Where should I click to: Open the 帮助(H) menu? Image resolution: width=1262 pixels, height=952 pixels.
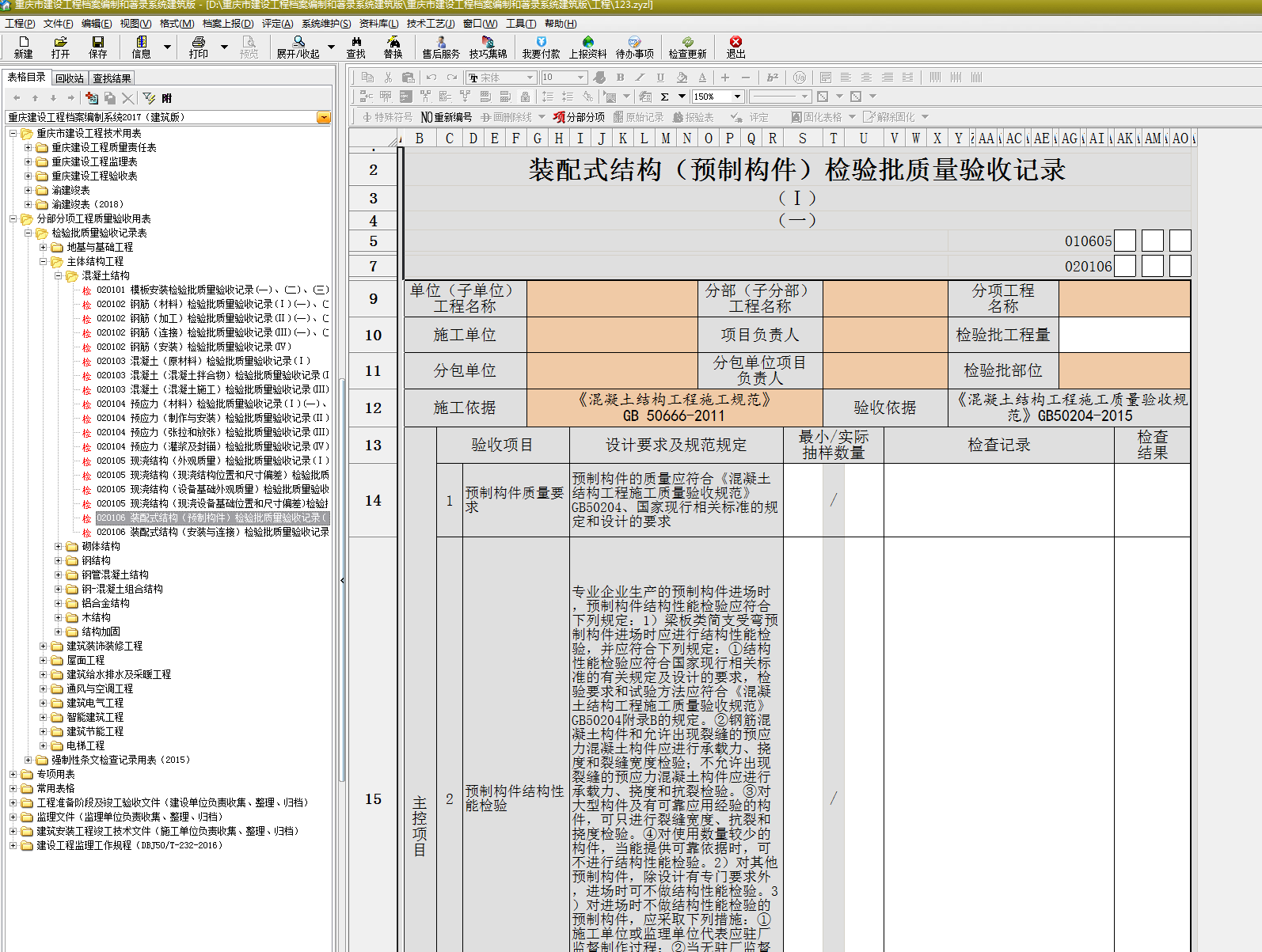tap(561, 24)
